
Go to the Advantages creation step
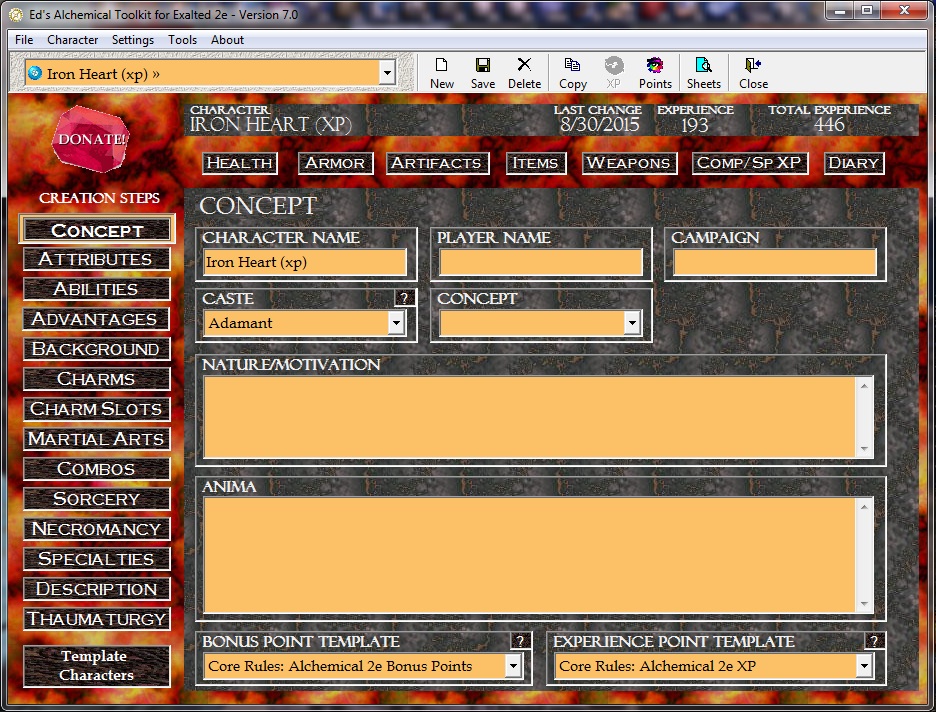97,319
